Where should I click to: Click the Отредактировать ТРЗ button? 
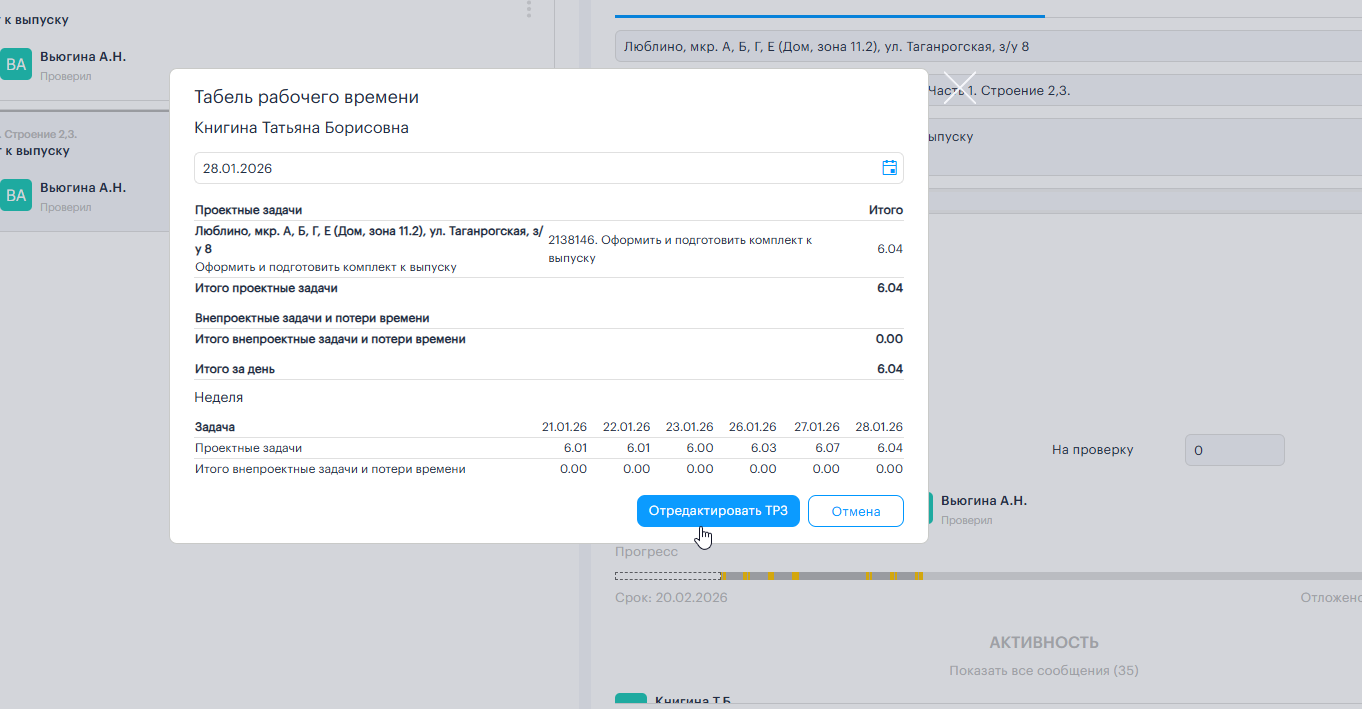718,511
